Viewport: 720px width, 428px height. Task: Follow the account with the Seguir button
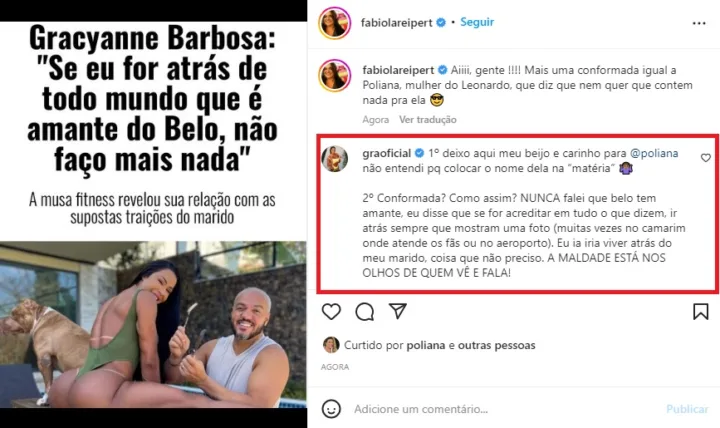point(477,22)
